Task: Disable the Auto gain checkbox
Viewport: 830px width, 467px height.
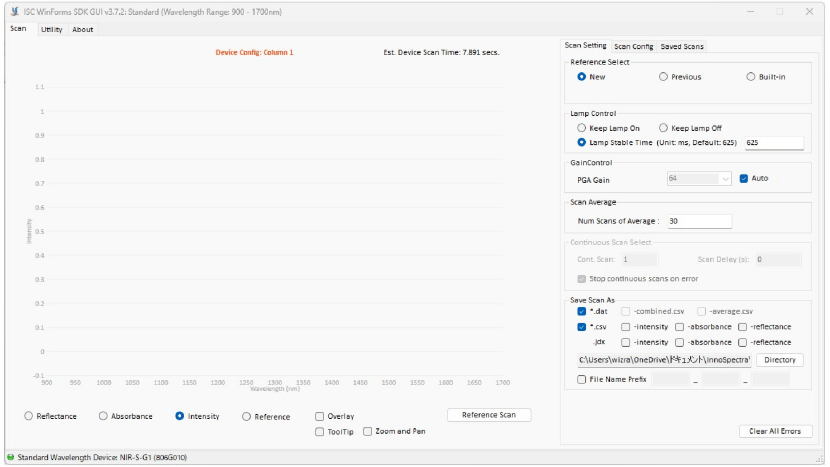Action: [x=743, y=179]
